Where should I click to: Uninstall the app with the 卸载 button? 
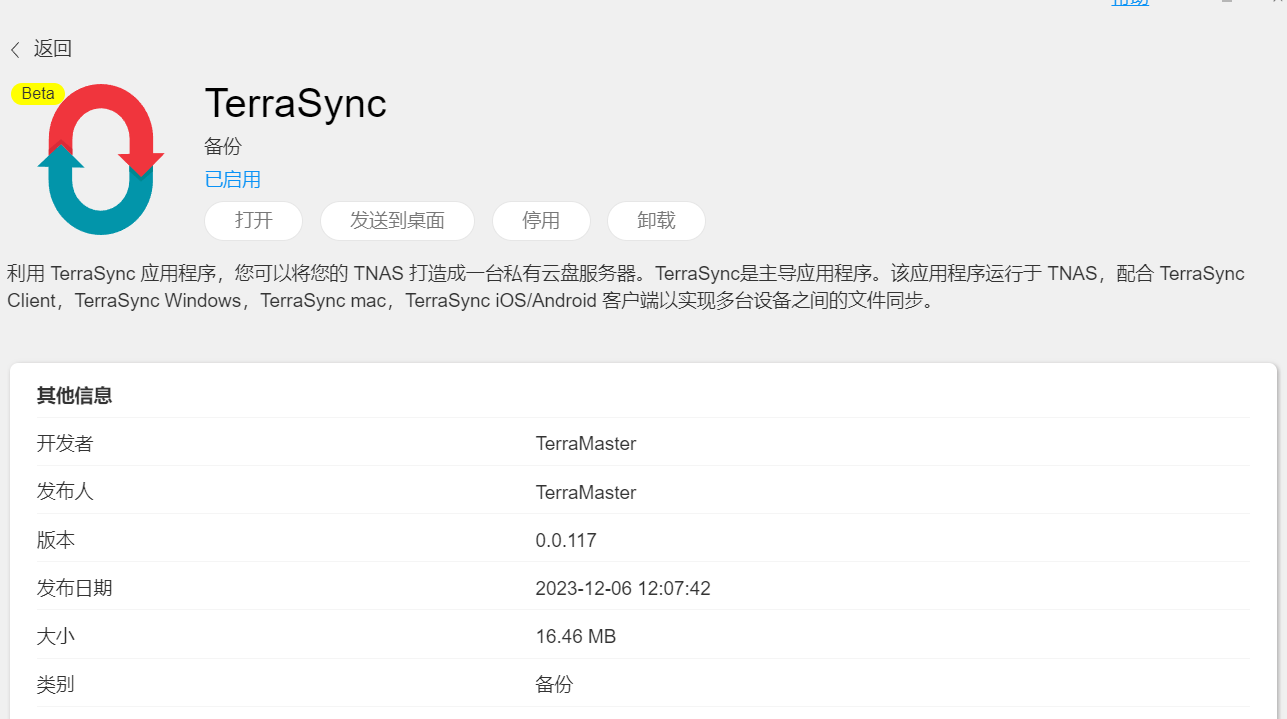(x=656, y=221)
